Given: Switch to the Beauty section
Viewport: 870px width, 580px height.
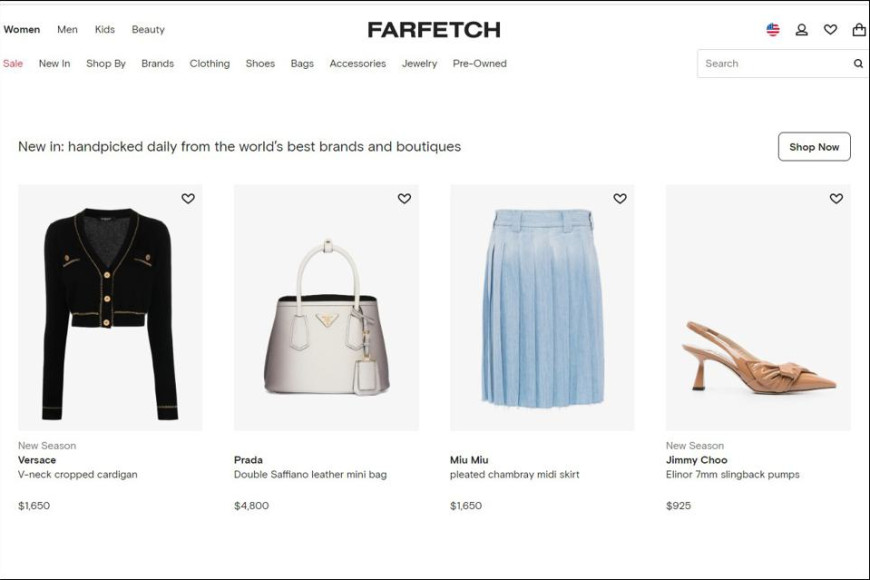Looking at the screenshot, I should click(148, 29).
